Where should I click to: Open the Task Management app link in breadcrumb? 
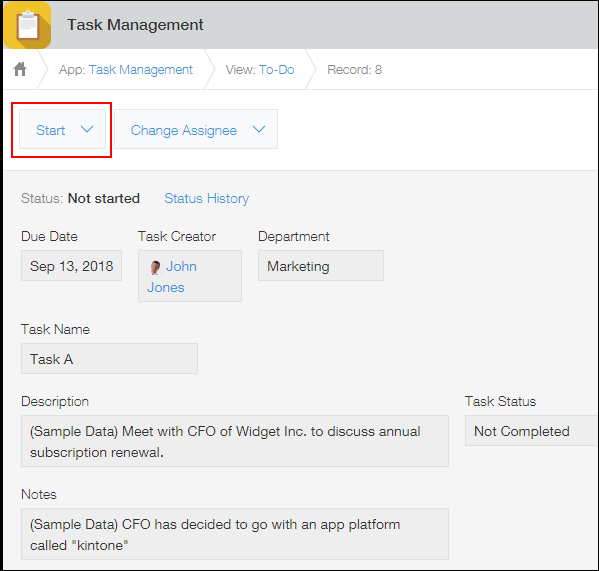pyautogui.click(x=141, y=70)
